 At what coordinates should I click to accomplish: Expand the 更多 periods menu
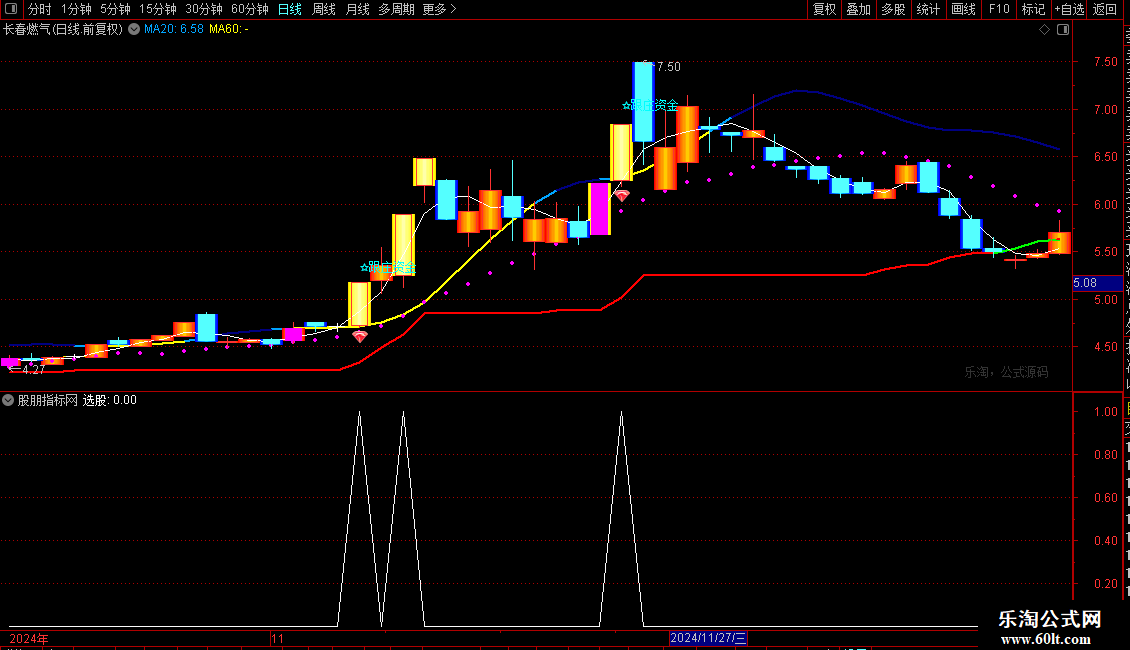click(x=440, y=9)
